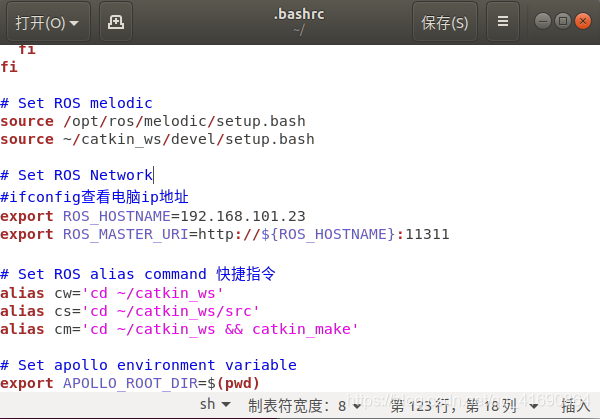Image resolution: width=600 pixels, height=419 pixels.
Task: Maximize the gedit window
Action: tap(563, 21)
